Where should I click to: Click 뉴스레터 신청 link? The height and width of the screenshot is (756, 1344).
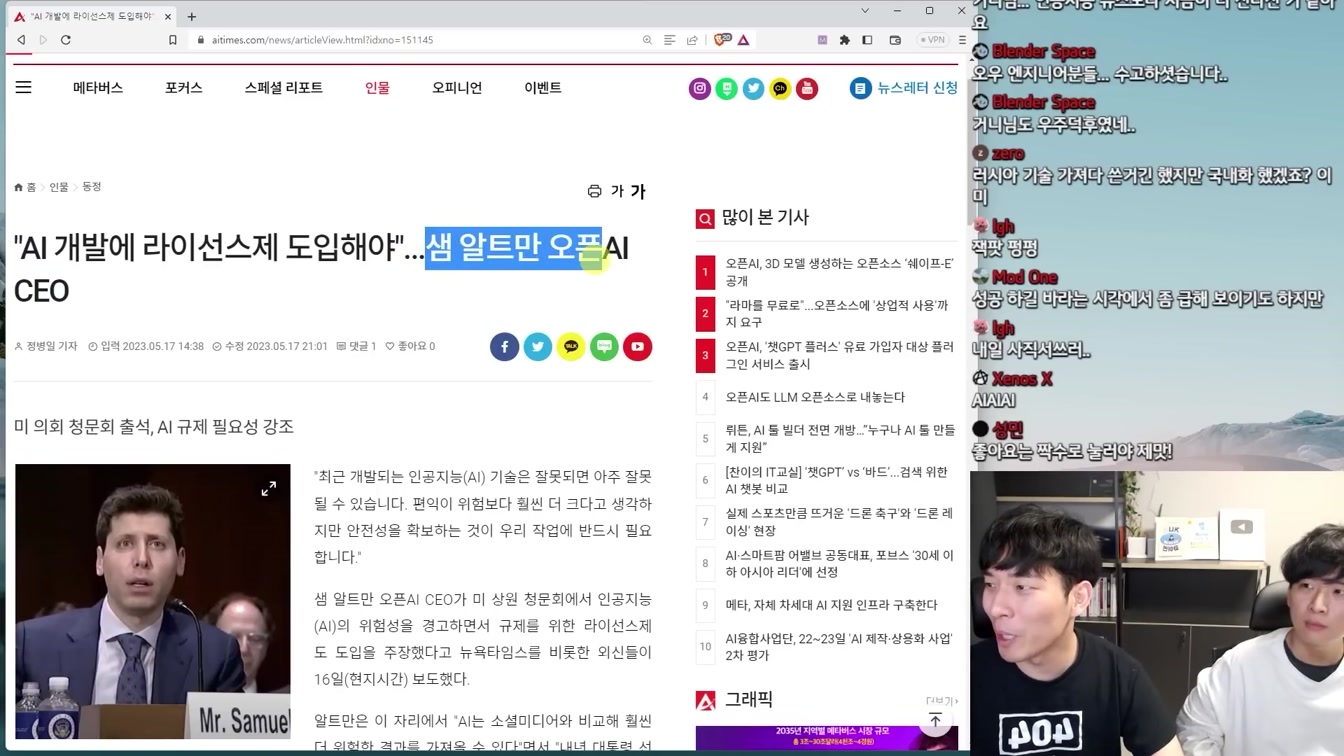[x=904, y=88]
